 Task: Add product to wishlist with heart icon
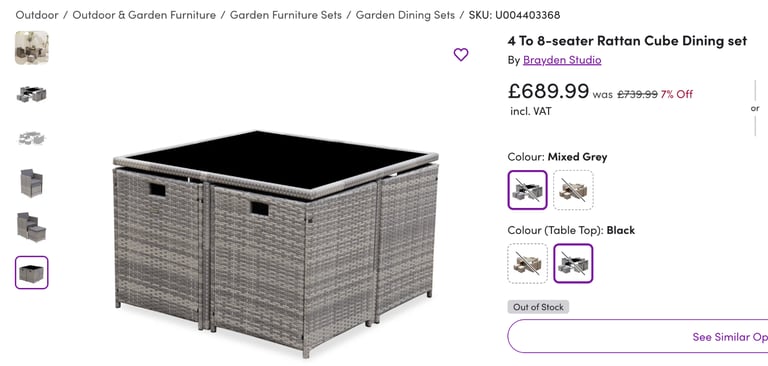click(460, 54)
